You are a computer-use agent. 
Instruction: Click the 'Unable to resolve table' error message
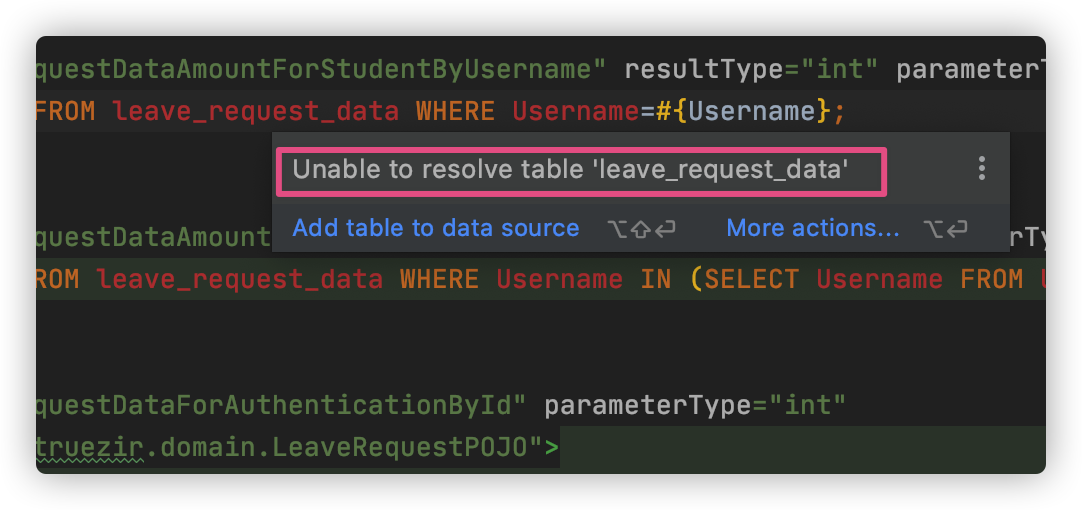[x=571, y=170]
